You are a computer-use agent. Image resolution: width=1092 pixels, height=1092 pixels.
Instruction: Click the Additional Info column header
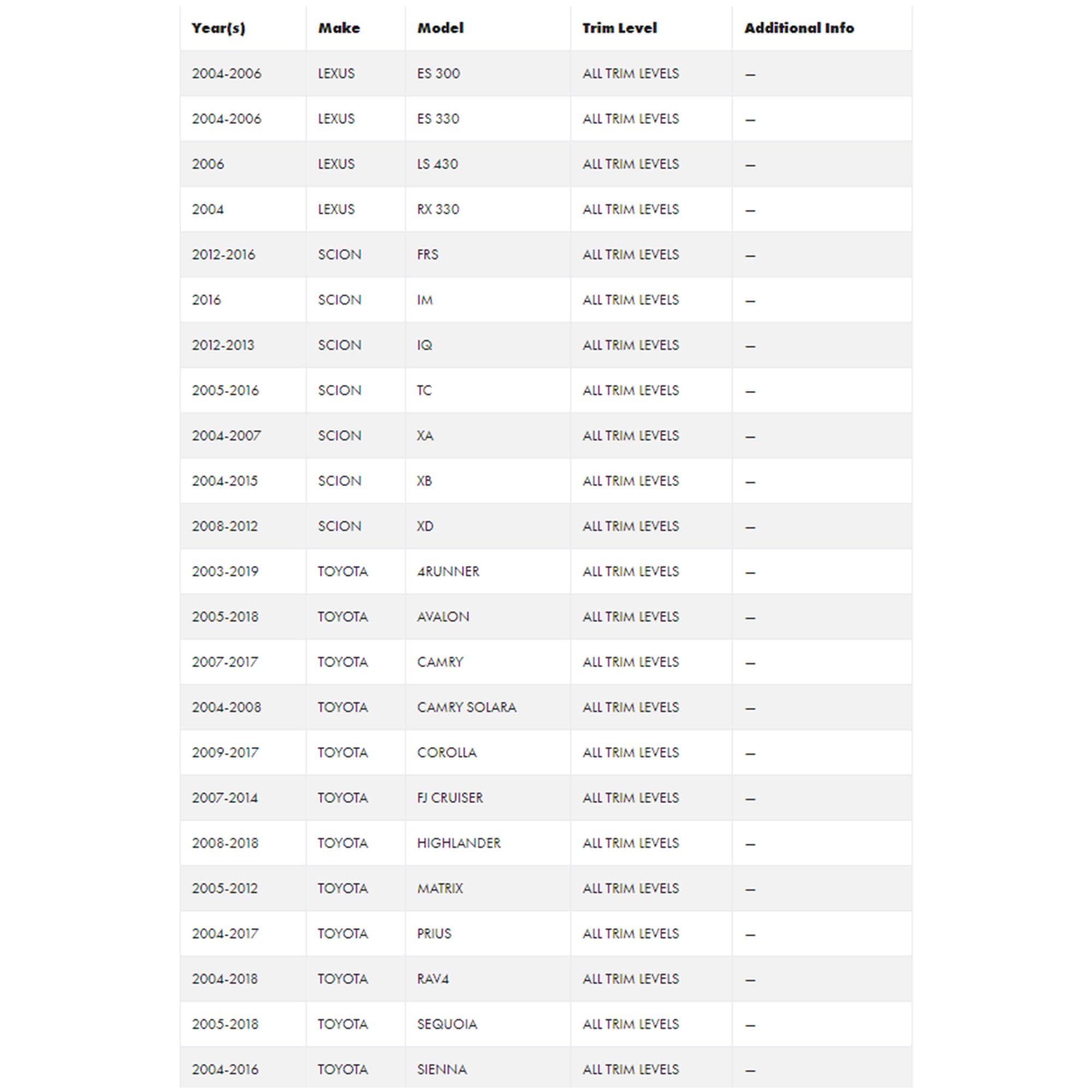point(799,28)
